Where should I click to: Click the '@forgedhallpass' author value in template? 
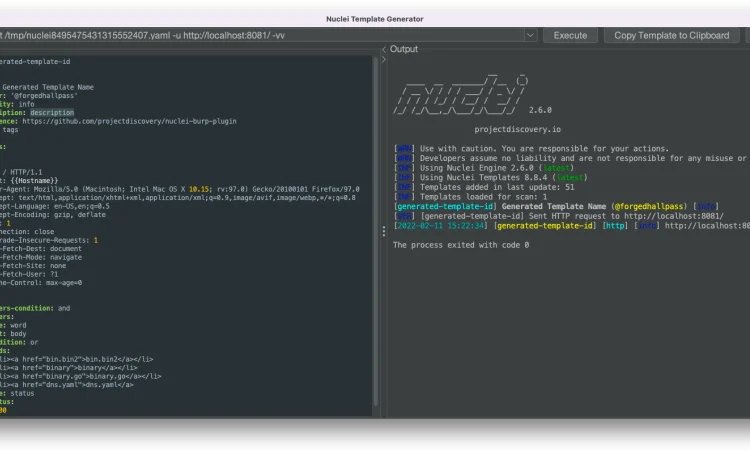pos(44,96)
